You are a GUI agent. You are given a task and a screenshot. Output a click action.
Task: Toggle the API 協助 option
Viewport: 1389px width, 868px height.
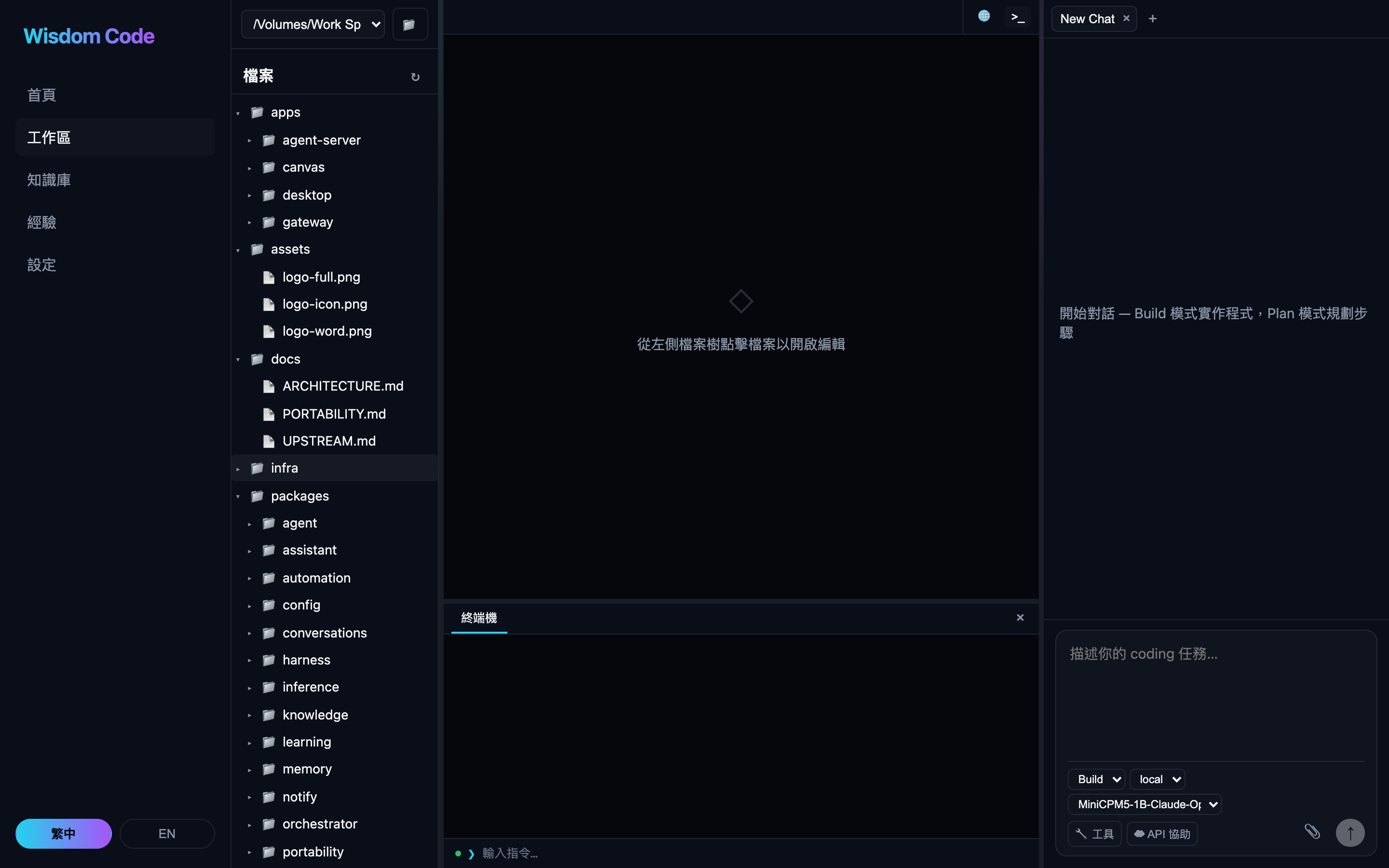tap(1162, 834)
